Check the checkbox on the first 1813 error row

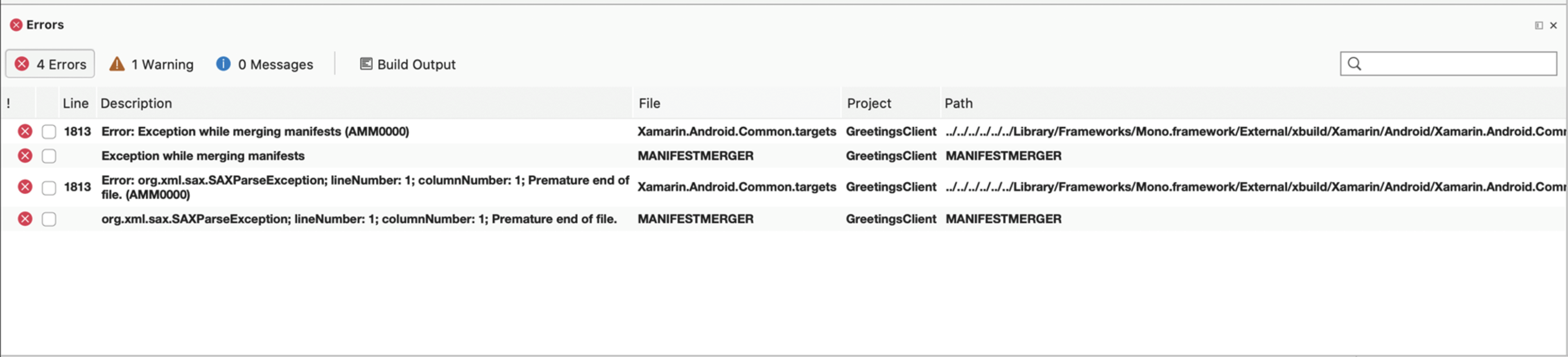pos(49,131)
